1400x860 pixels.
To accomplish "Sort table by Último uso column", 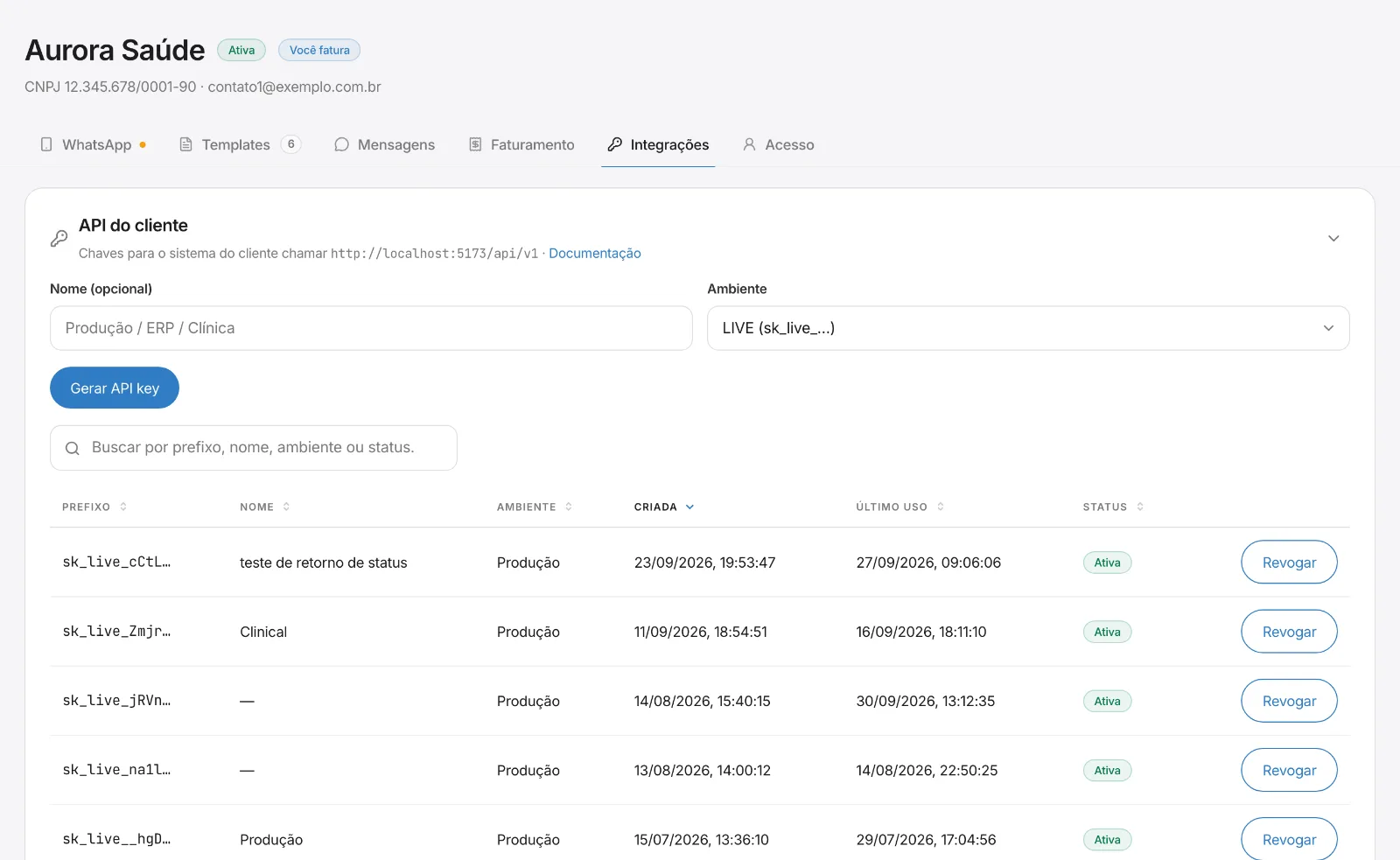I will tap(900, 507).
